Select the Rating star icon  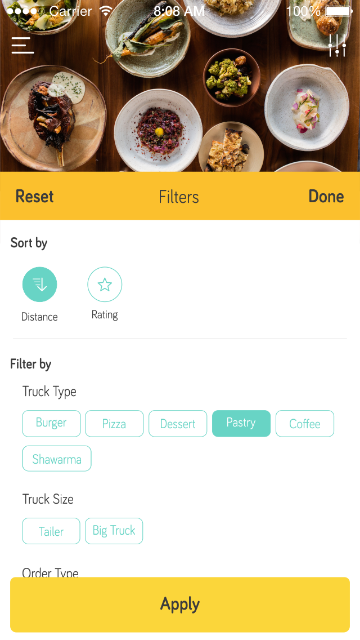[x=104, y=284]
